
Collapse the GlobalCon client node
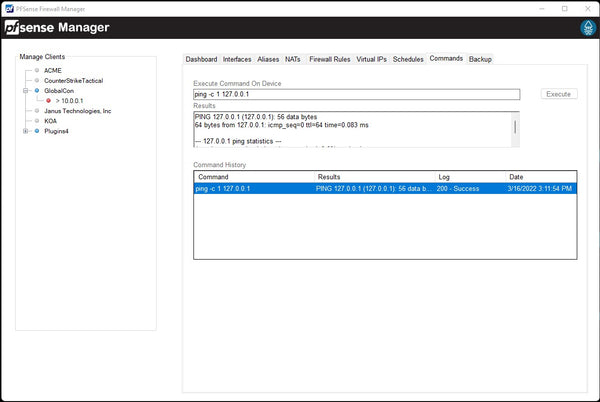pyautogui.click(x=26, y=91)
